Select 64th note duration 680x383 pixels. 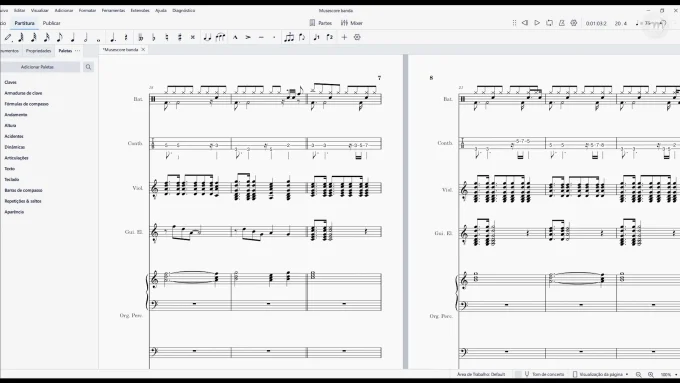tap(20, 37)
